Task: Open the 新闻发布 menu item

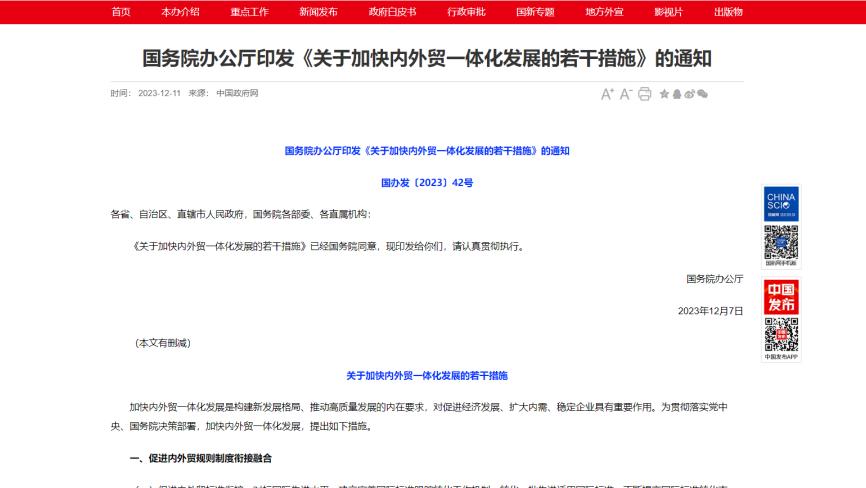Action: pyautogui.click(x=318, y=12)
